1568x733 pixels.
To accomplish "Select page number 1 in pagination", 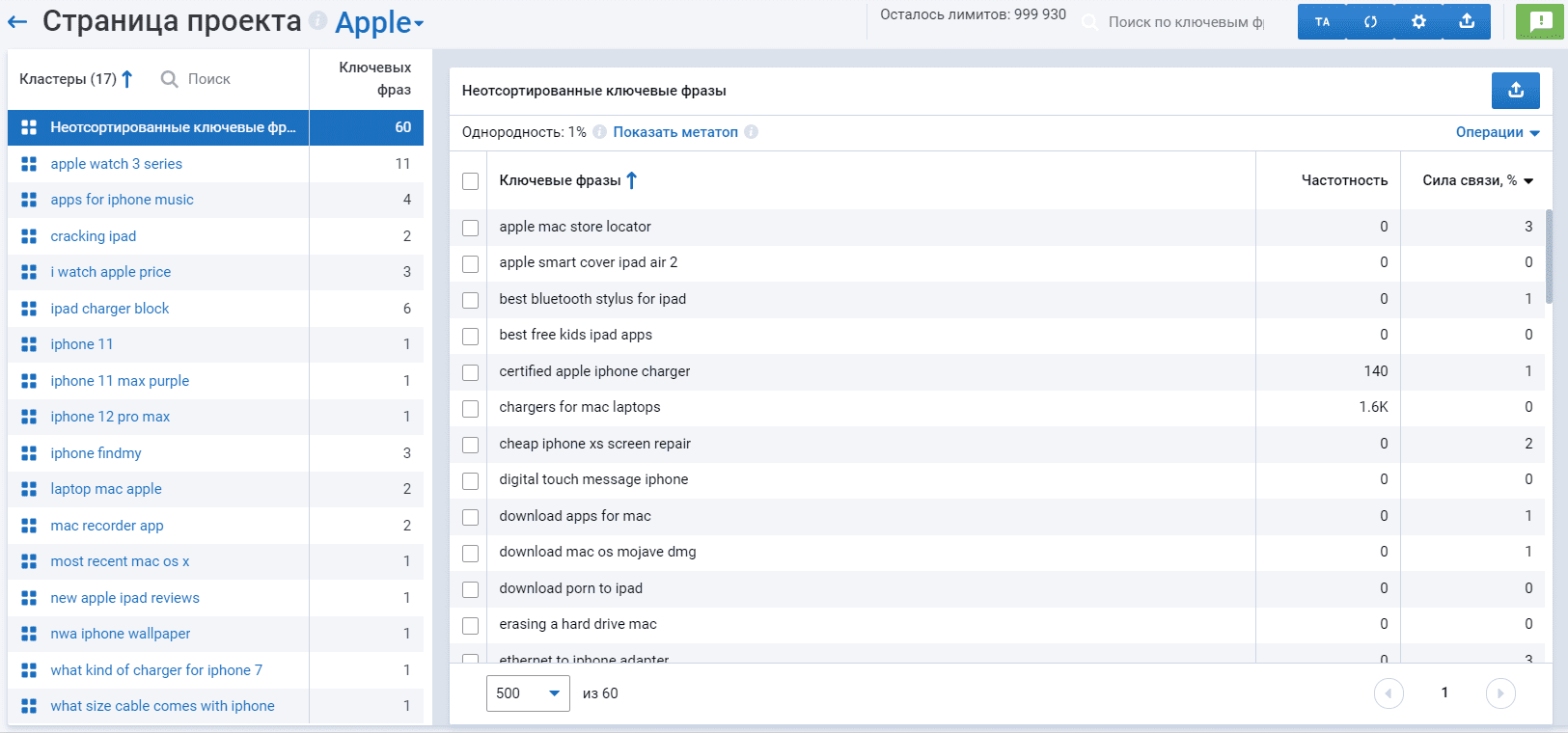I will pos(1444,692).
